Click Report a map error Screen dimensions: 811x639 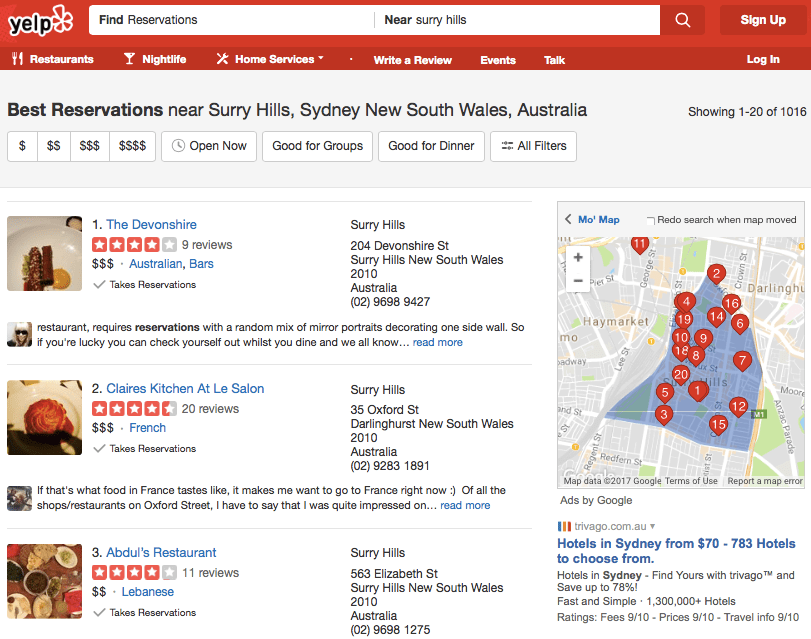click(x=765, y=481)
